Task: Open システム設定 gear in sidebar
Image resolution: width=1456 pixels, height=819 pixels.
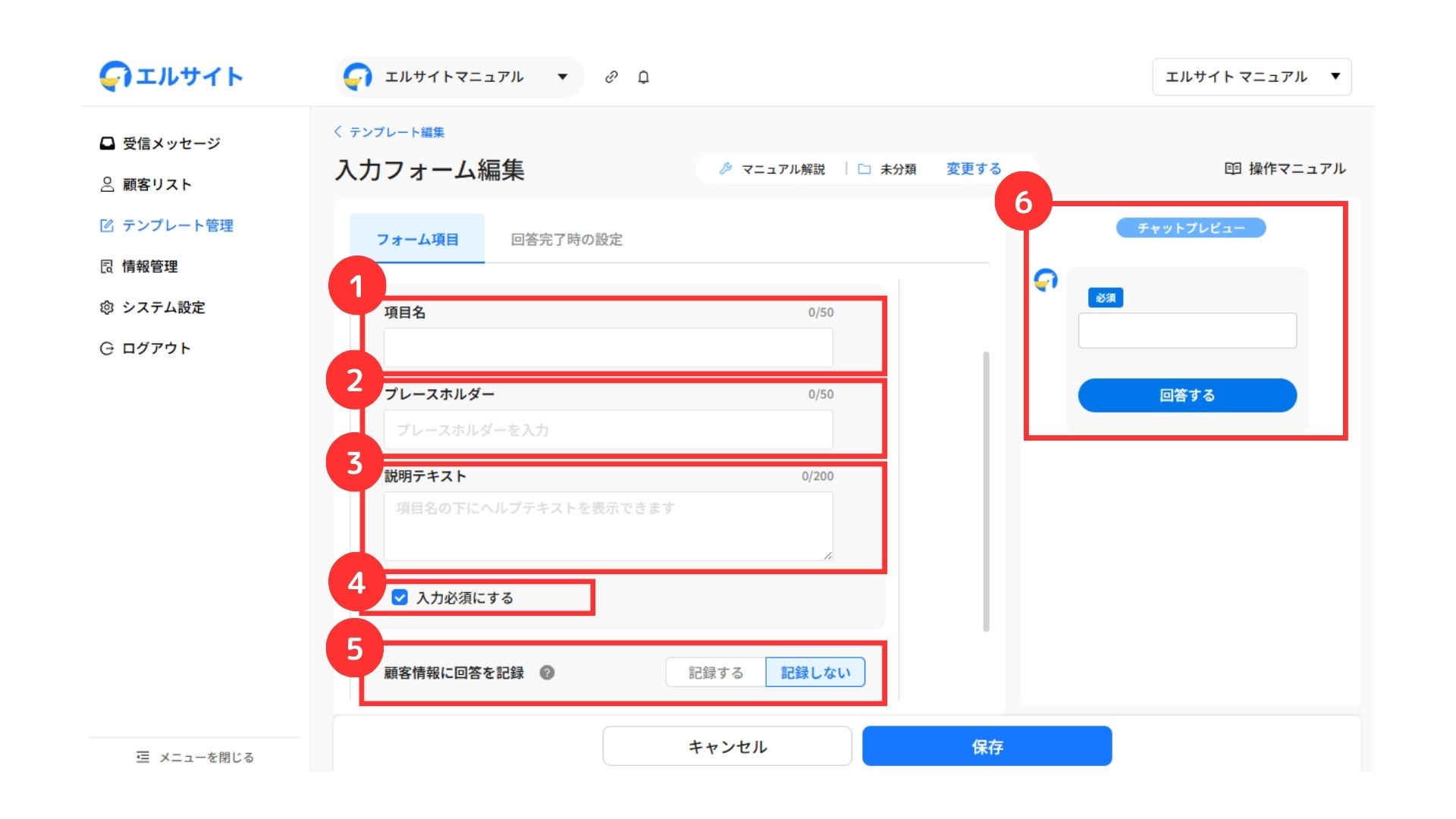Action: (x=107, y=307)
